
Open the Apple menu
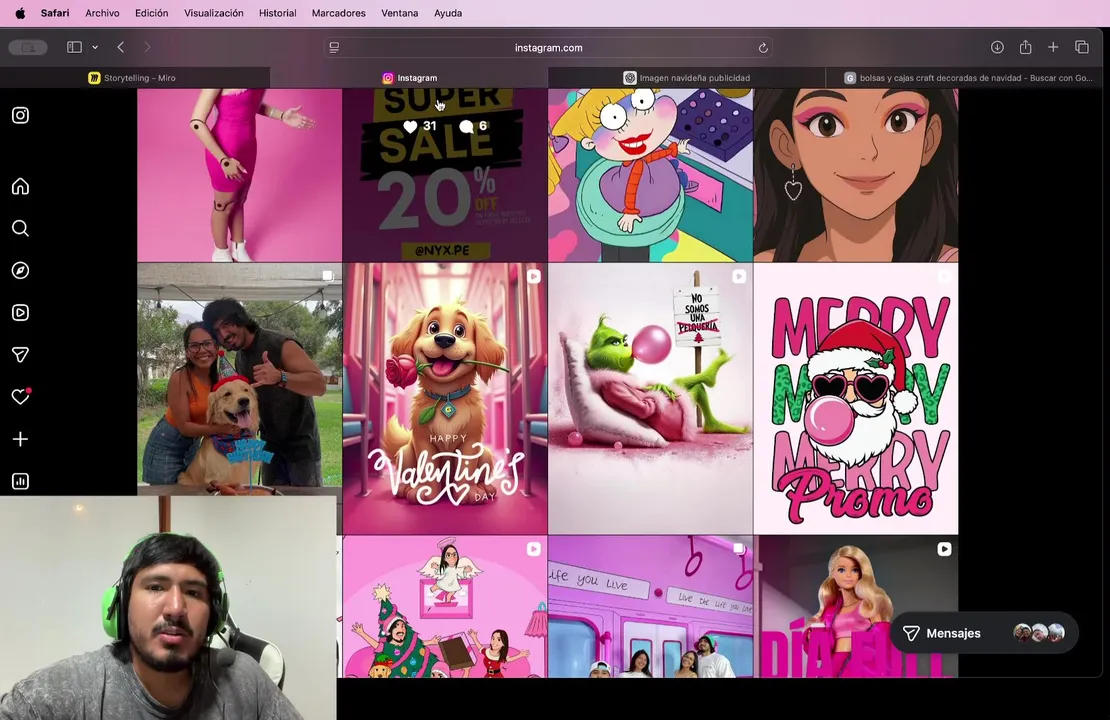pos(21,13)
